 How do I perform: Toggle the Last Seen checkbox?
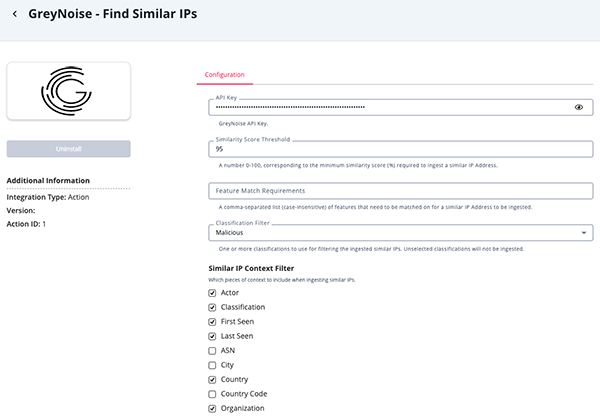tap(212, 336)
